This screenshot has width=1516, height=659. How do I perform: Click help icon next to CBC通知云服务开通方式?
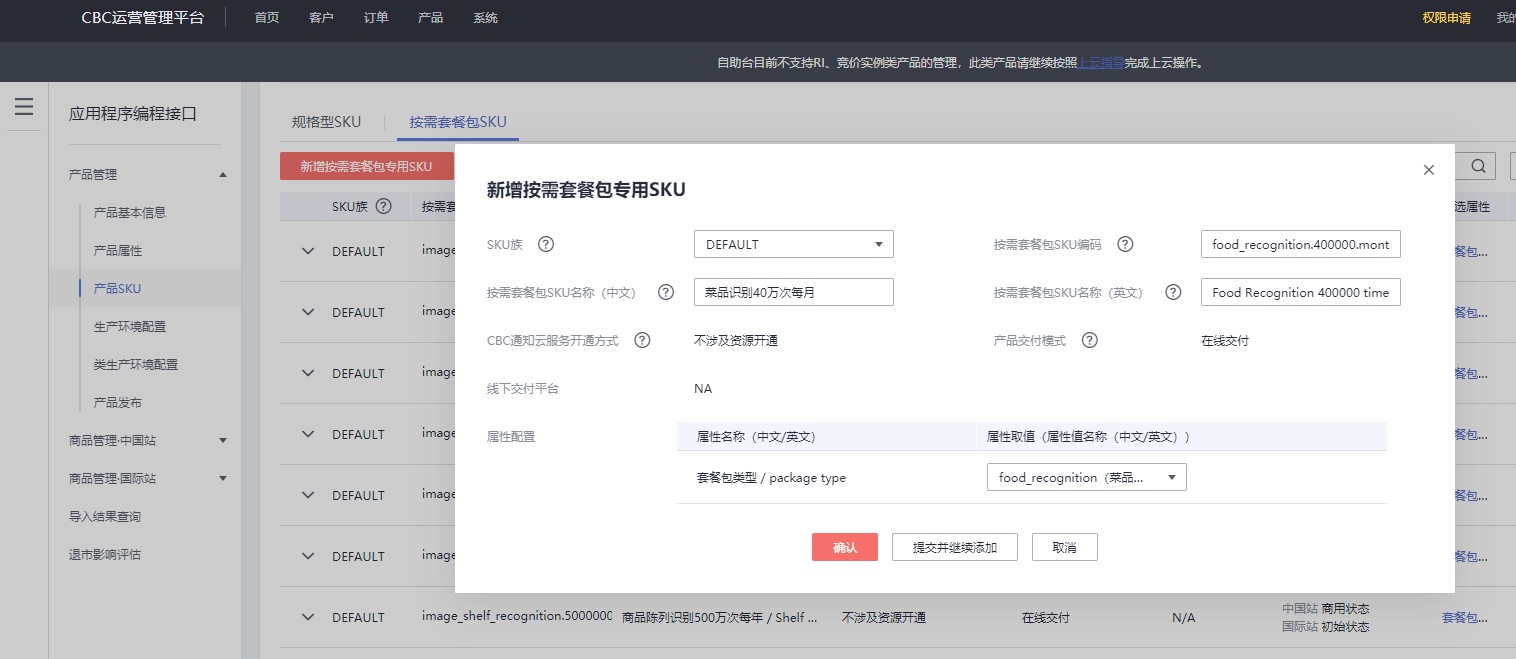[643, 340]
